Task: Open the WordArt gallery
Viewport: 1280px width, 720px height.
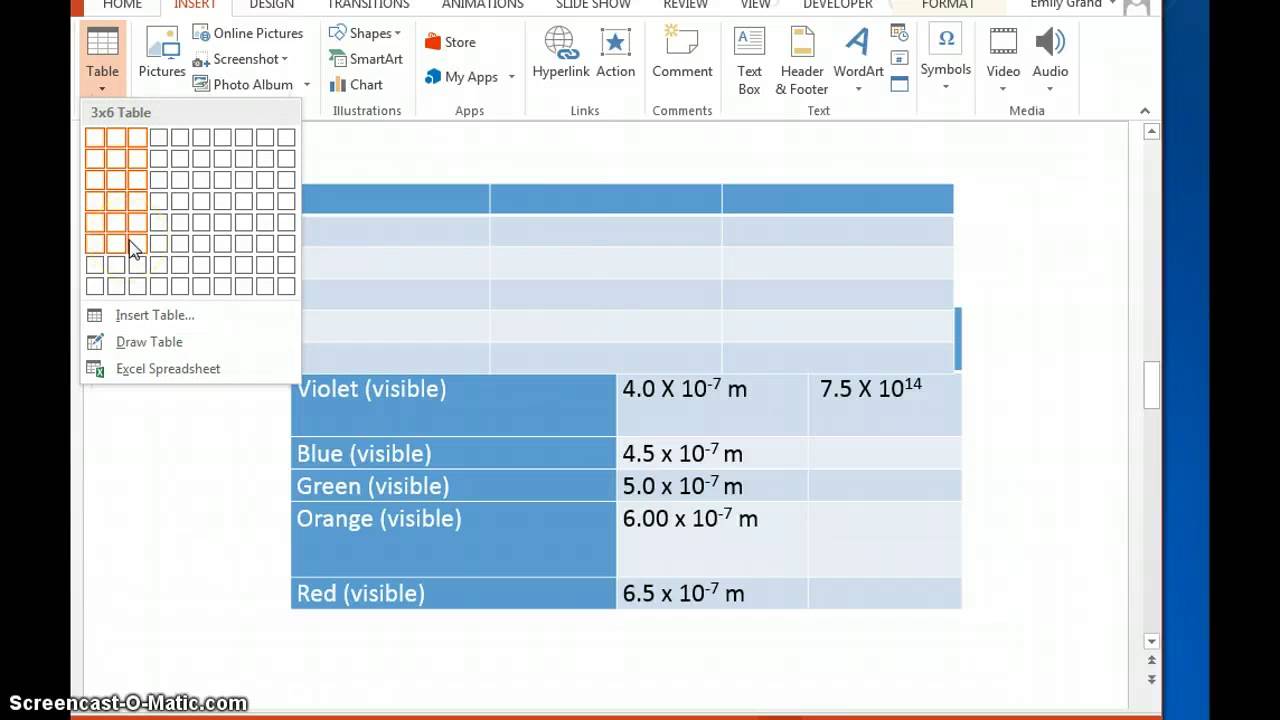Action: click(x=858, y=60)
